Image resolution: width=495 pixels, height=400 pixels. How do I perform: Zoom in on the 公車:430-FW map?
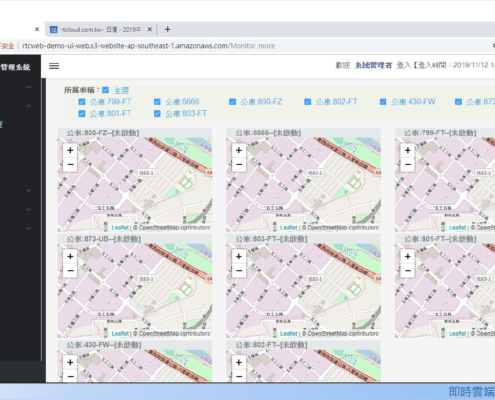point(70,362)
